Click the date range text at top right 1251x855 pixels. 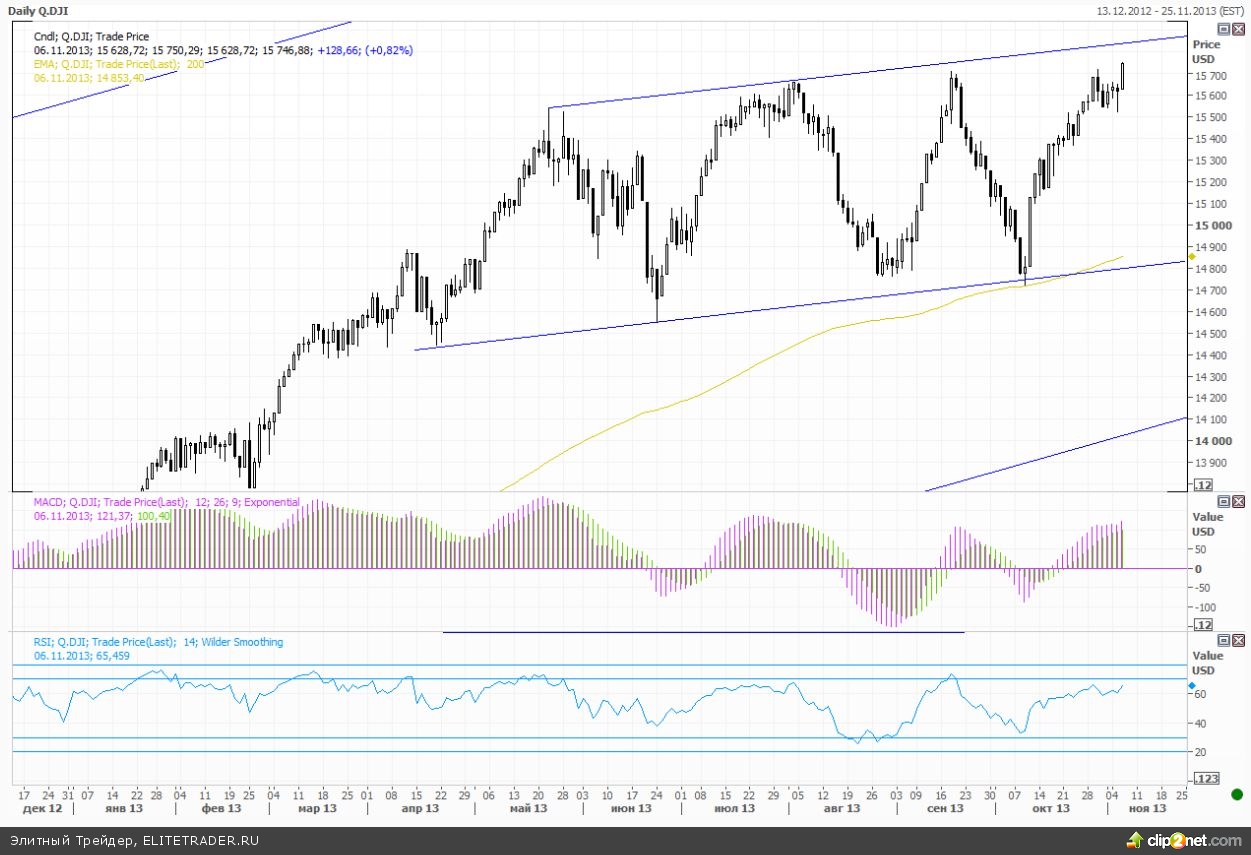(1170, 11)
